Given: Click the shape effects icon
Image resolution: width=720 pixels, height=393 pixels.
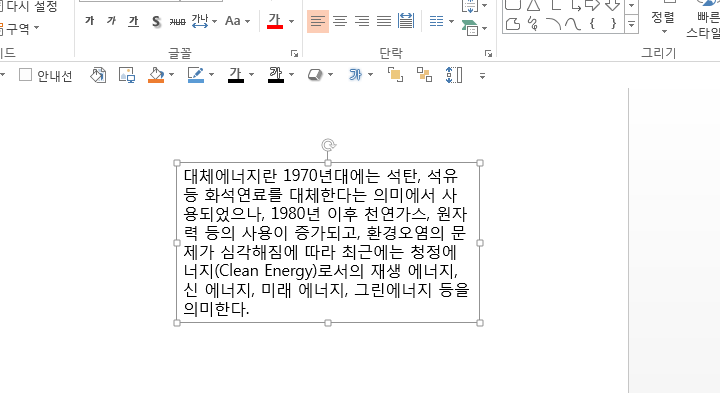Looking at the screenshot, I should pos(315,75).
